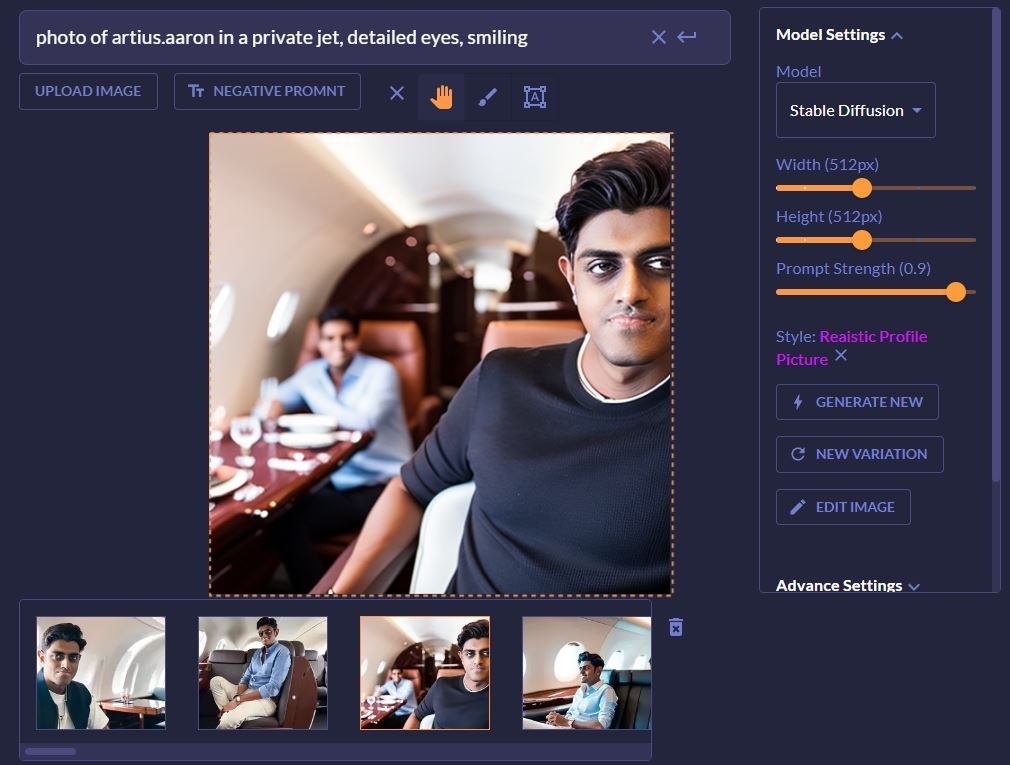Select the hand pan tool
1010x765 pixels.
point(441,96)
